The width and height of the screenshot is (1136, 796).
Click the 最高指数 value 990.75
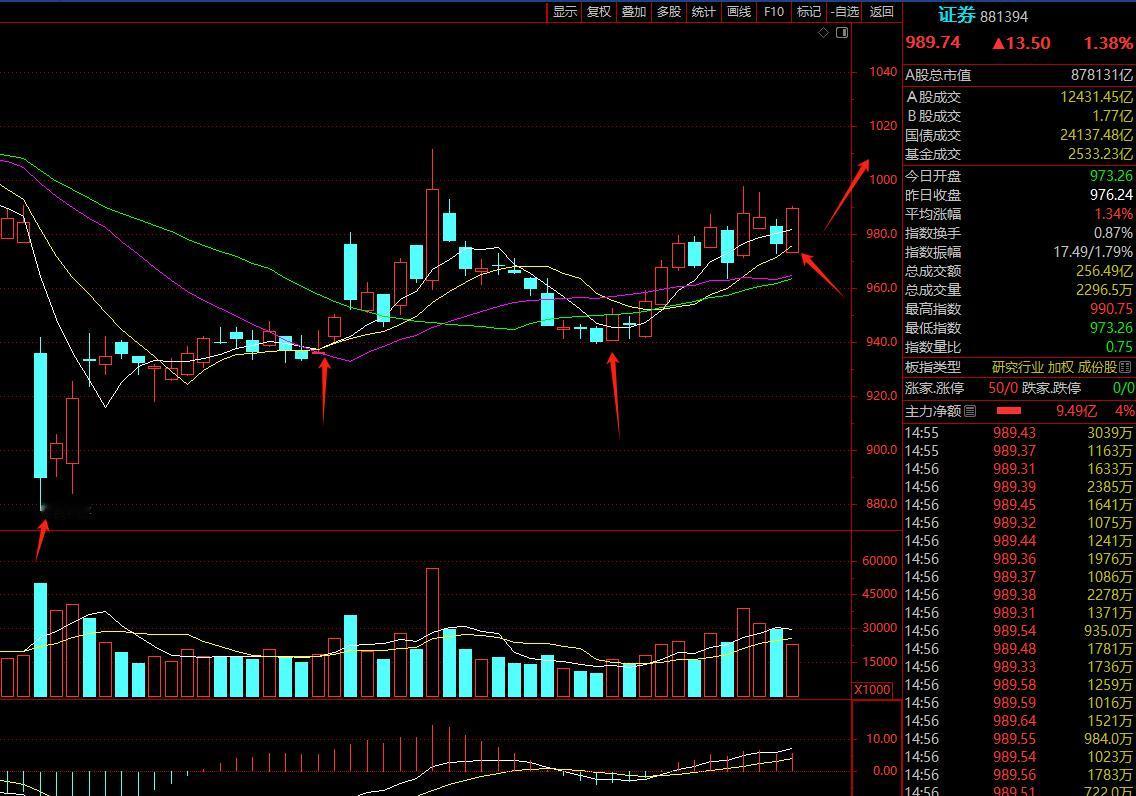tap(1111, 309)
